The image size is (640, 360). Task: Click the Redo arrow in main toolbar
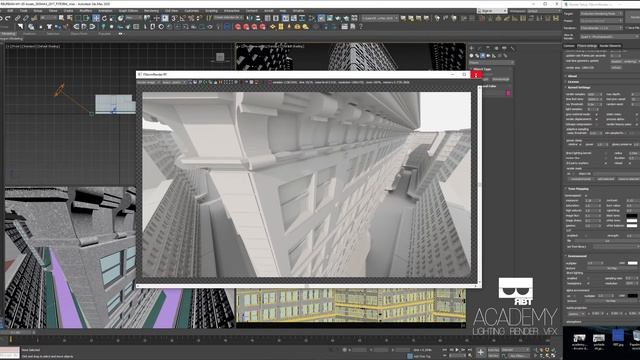pyautogui.click(x=8, y=18)
